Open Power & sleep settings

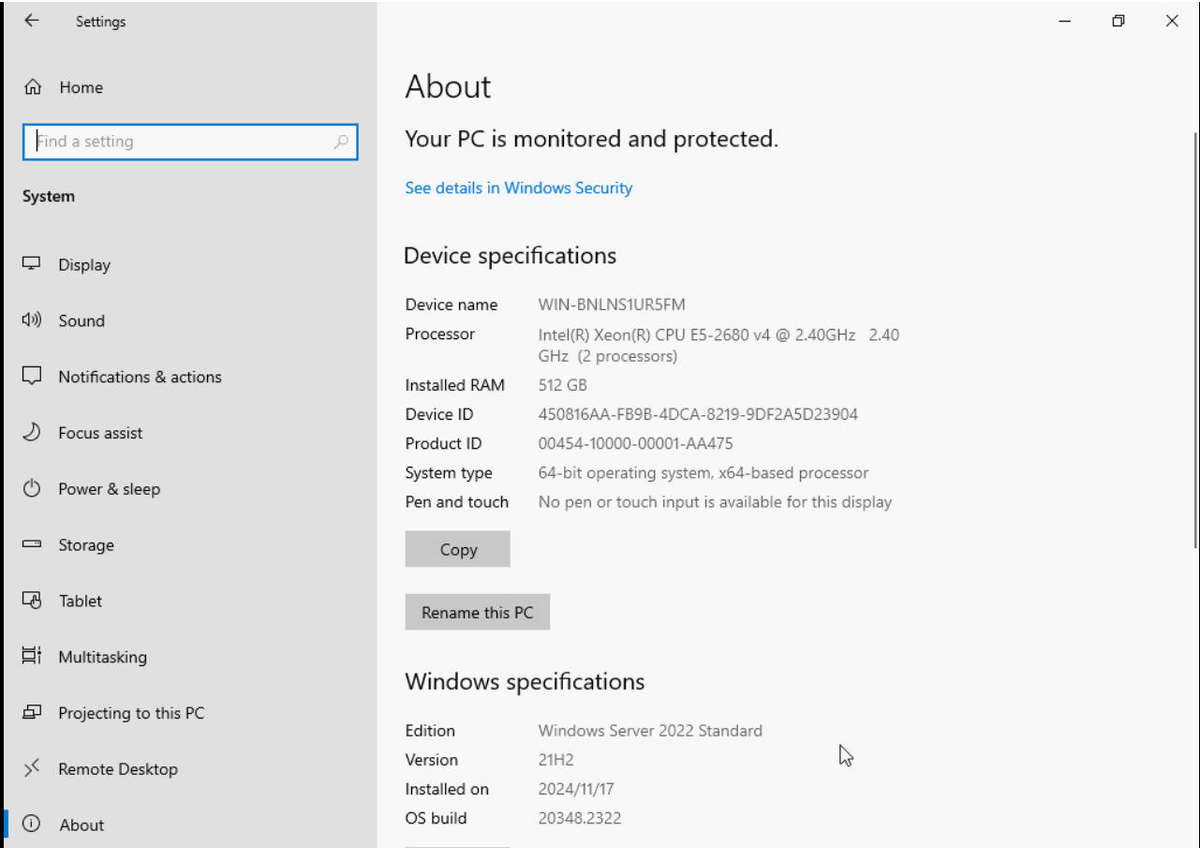(x=110, y=488)
